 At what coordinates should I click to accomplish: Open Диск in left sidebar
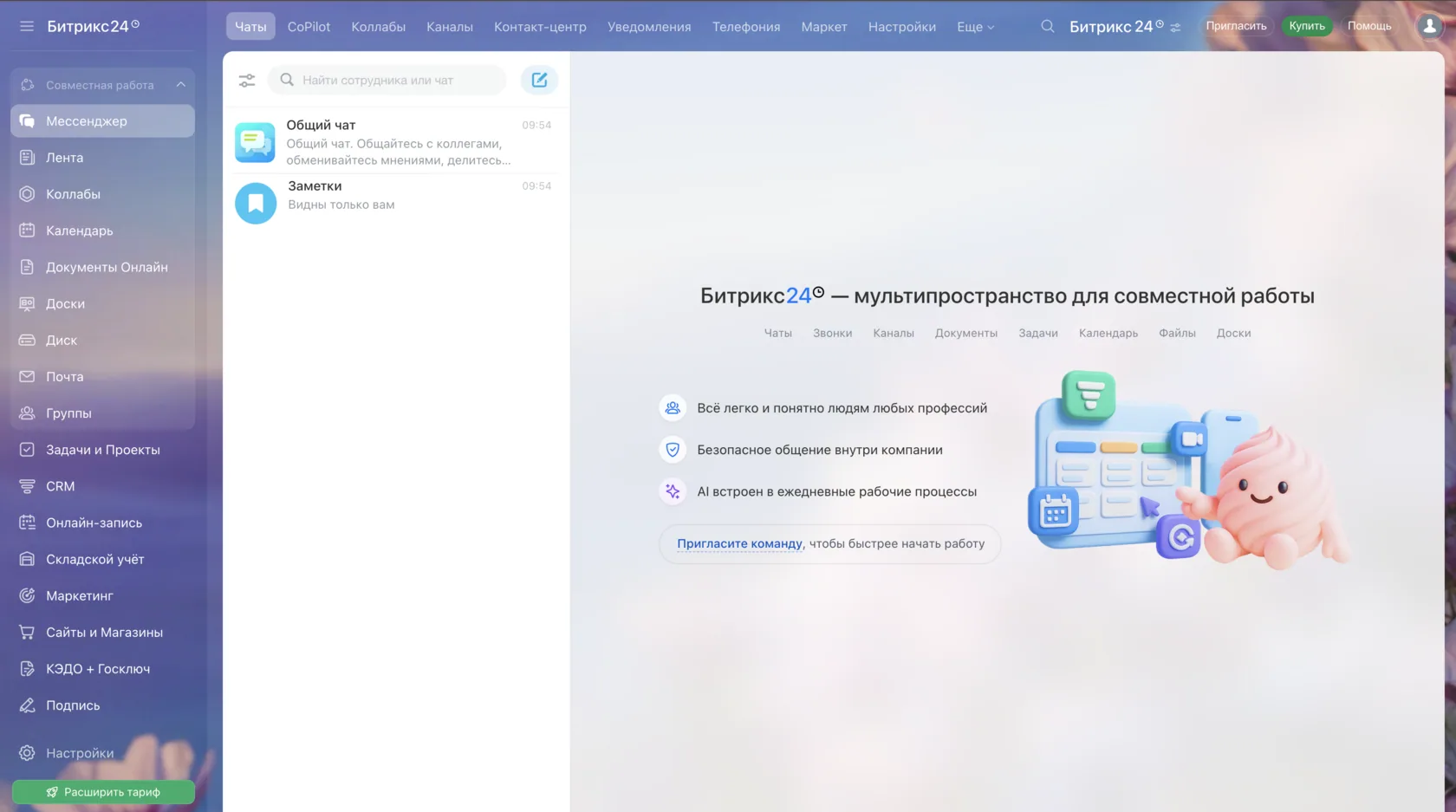click(102, 340)
